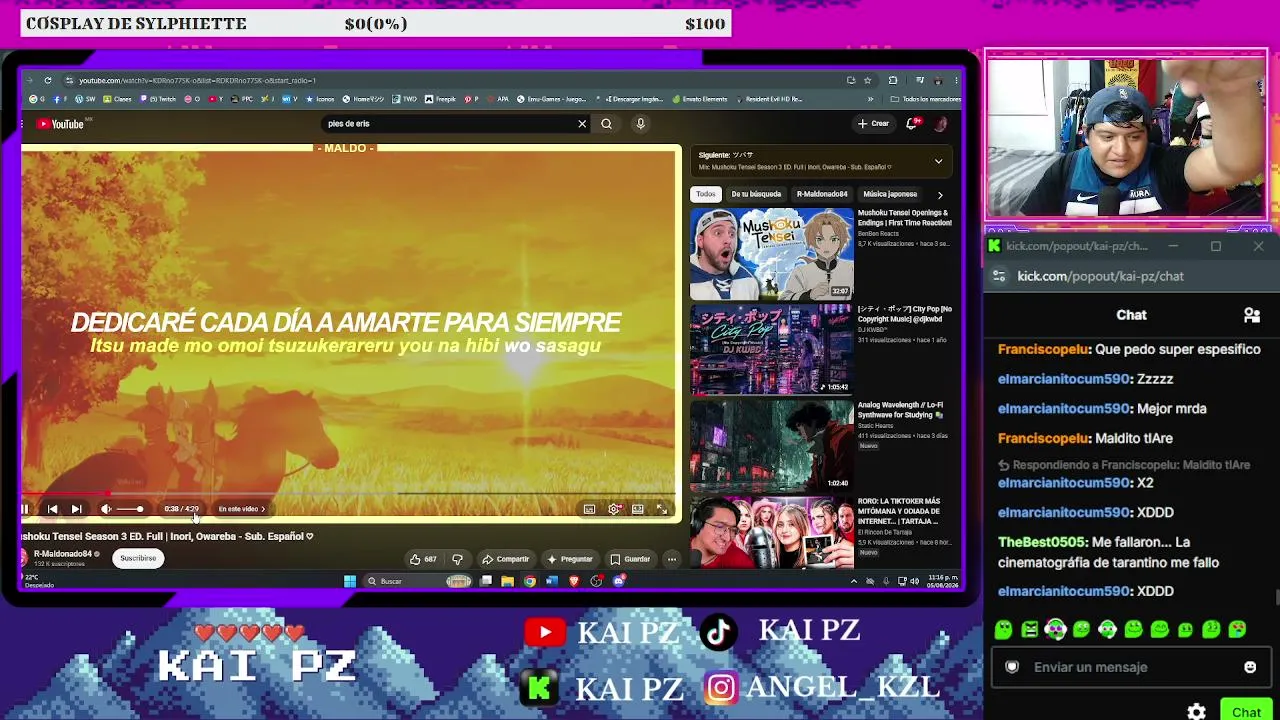This screenshot has width=1280, height=720.
Task: Skip to the next video in playlist
Action: point(76,509)
